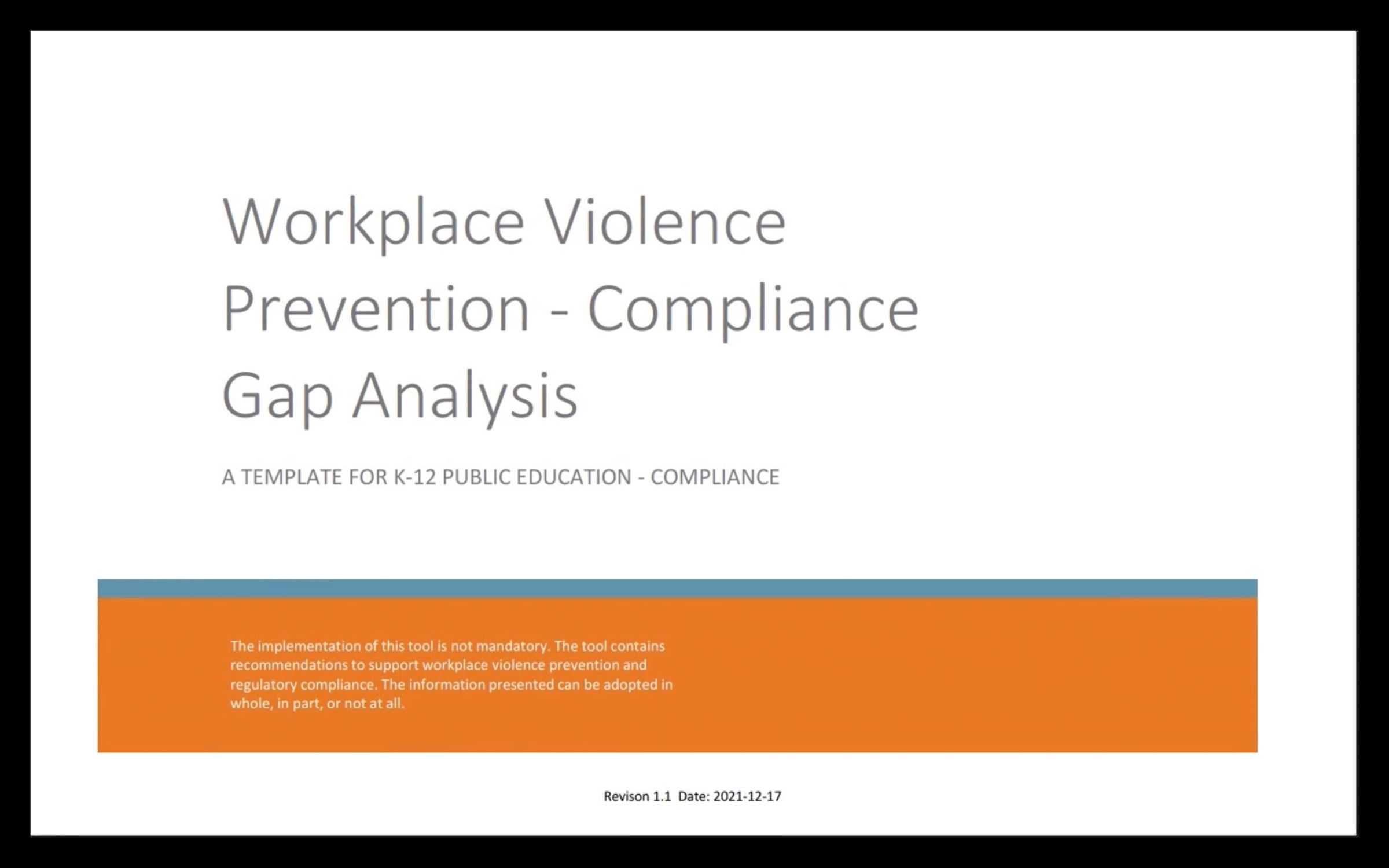Click "recommendations to support workplace violence" line
Viewport: 1389px width, 868px height.
pos(438,665)
